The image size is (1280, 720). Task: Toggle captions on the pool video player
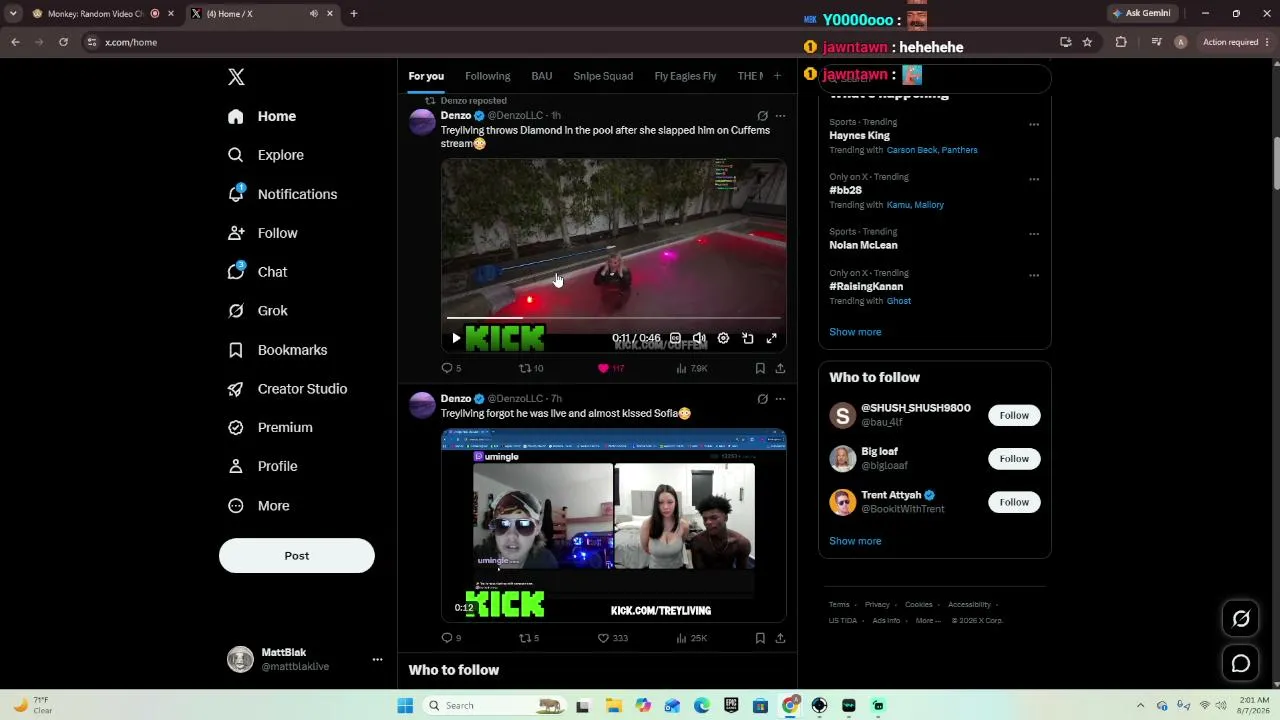[675, 338]
